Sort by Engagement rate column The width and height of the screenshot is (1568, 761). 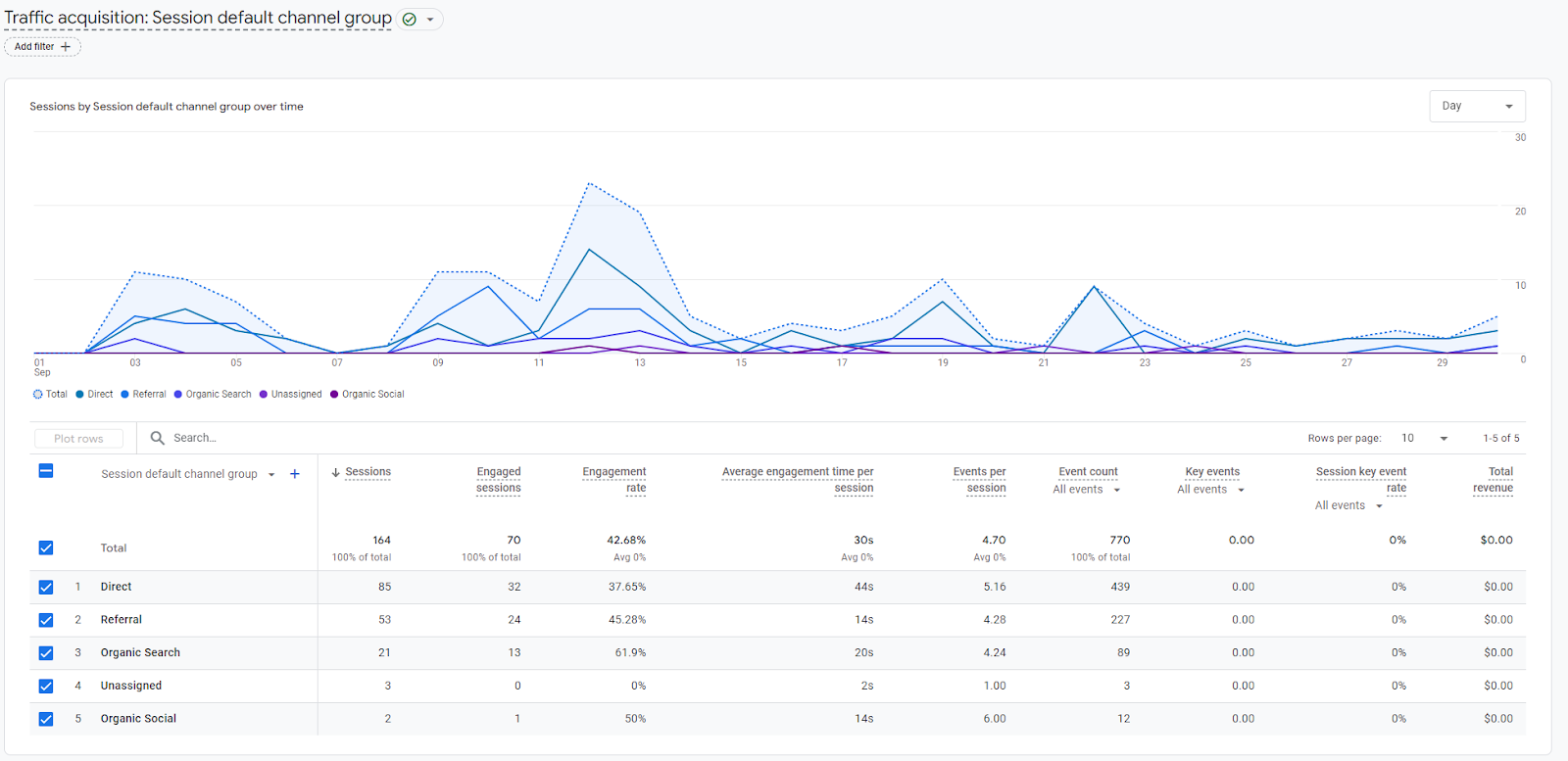point(614,480)
